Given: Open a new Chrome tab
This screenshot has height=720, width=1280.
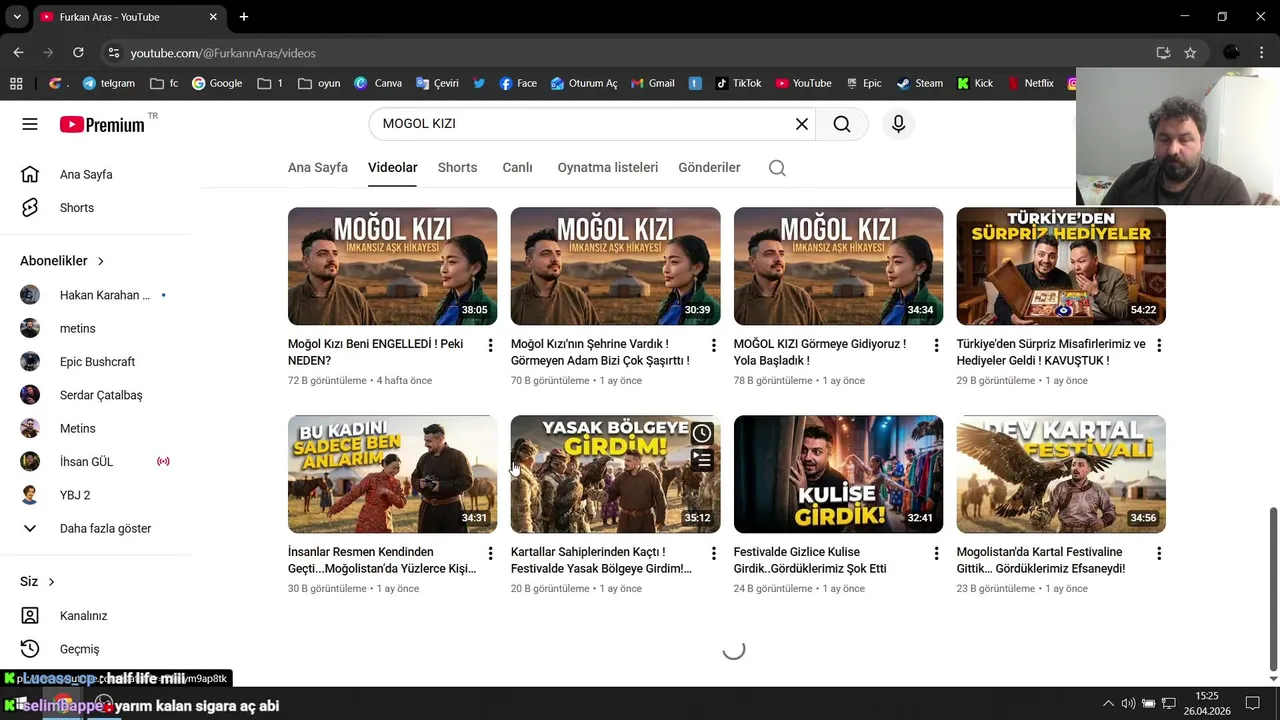Looking at the screenshot, I should point(244,17).
